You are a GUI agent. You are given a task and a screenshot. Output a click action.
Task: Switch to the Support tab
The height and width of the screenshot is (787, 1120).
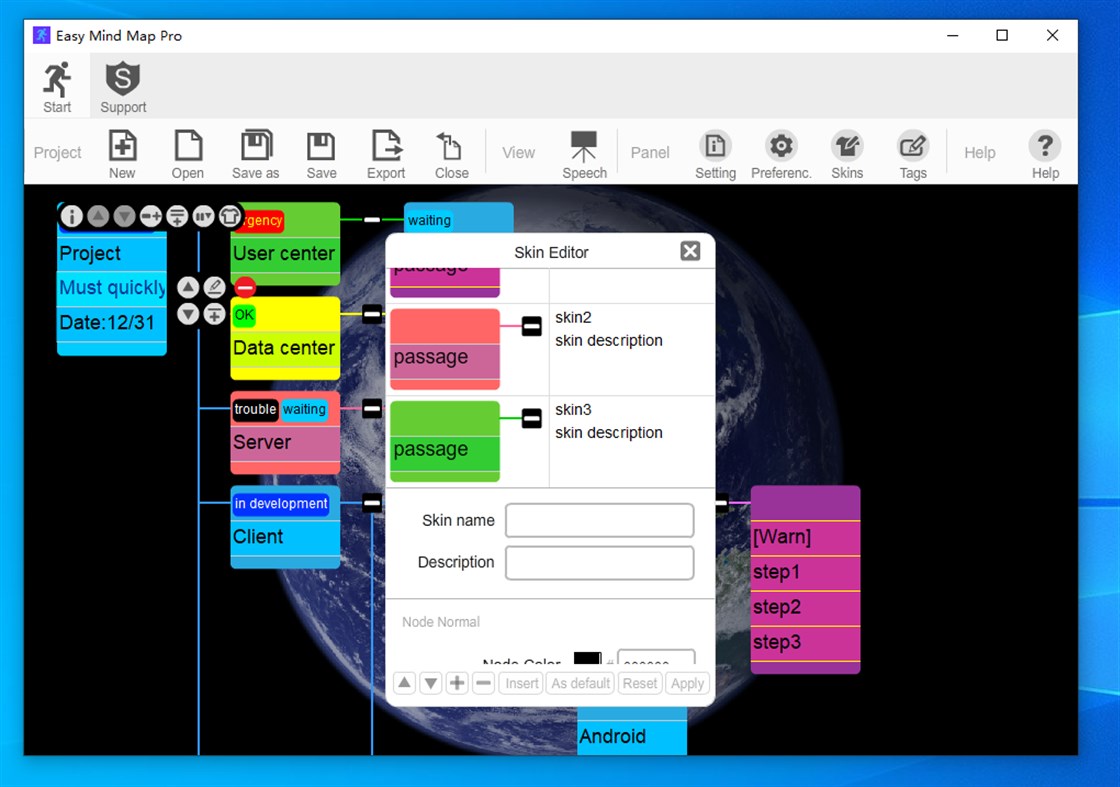pos(122,85)
